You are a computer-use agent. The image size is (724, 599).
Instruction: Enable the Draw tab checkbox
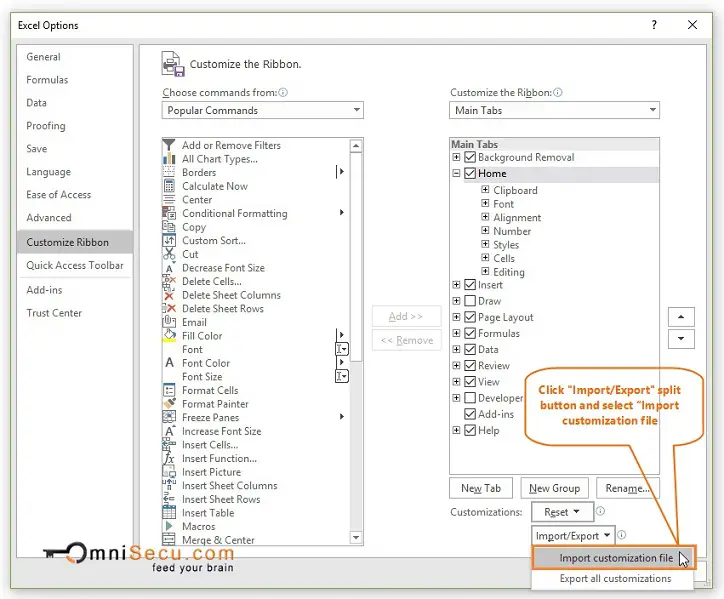pos(470,301)
